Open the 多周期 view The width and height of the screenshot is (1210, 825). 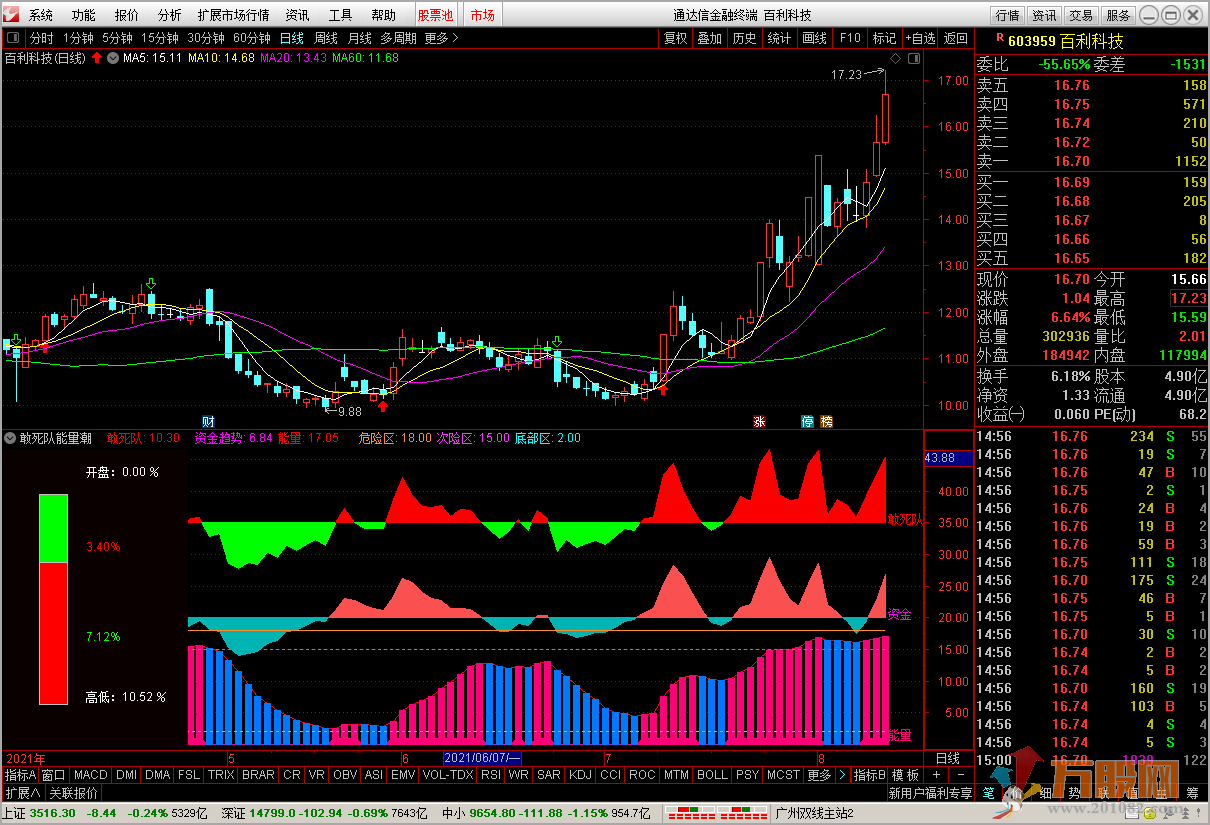click(x=399, y=38)
